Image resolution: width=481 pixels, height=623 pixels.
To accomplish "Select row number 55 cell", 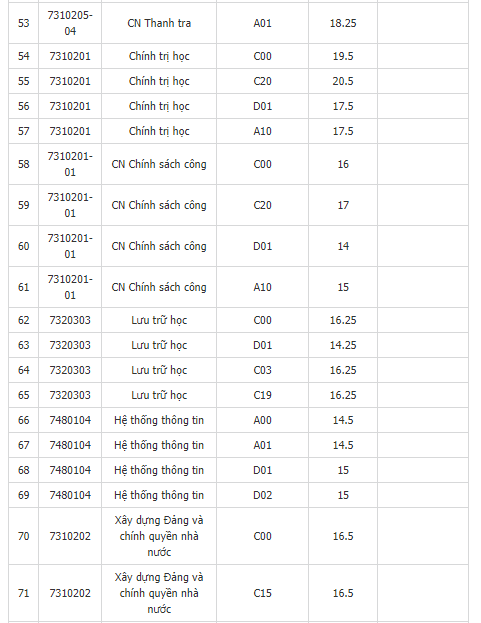I will [x=23, y=81].
